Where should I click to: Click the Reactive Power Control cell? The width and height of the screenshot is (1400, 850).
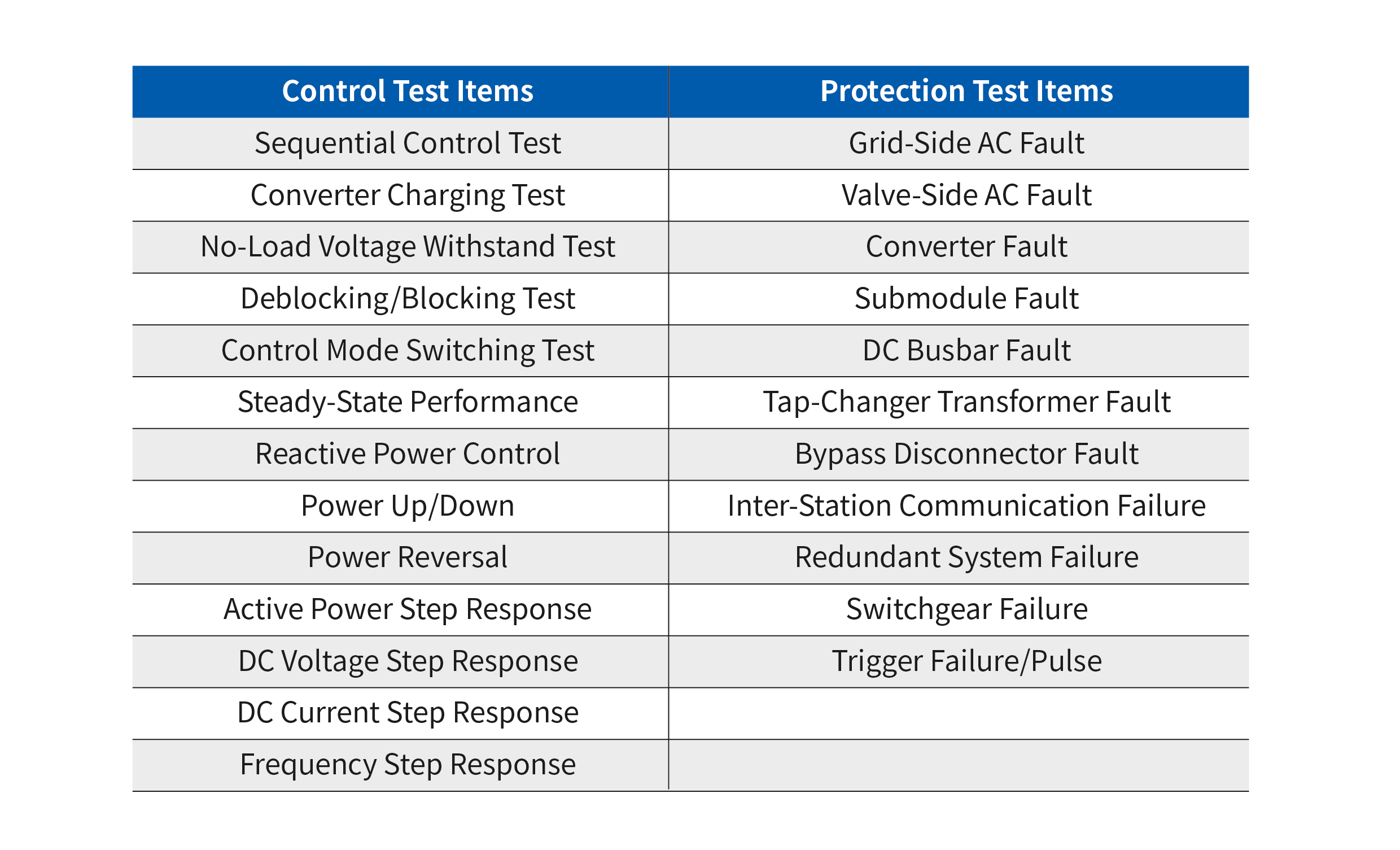408,454
